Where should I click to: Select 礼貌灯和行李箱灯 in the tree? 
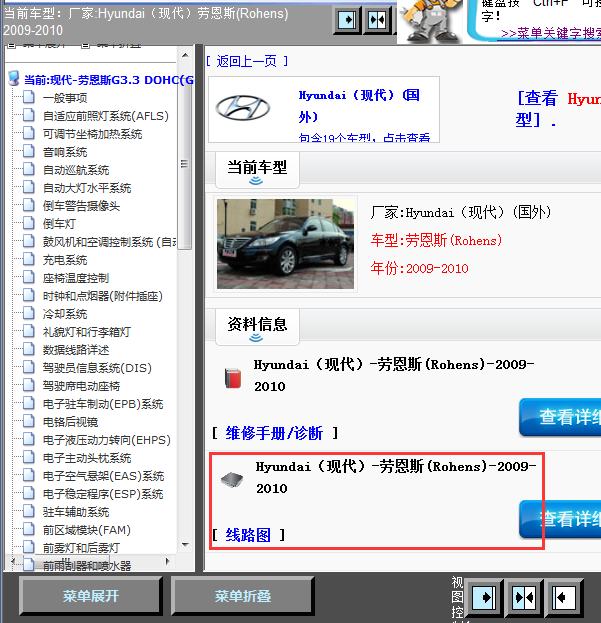[x=87, y=332]
